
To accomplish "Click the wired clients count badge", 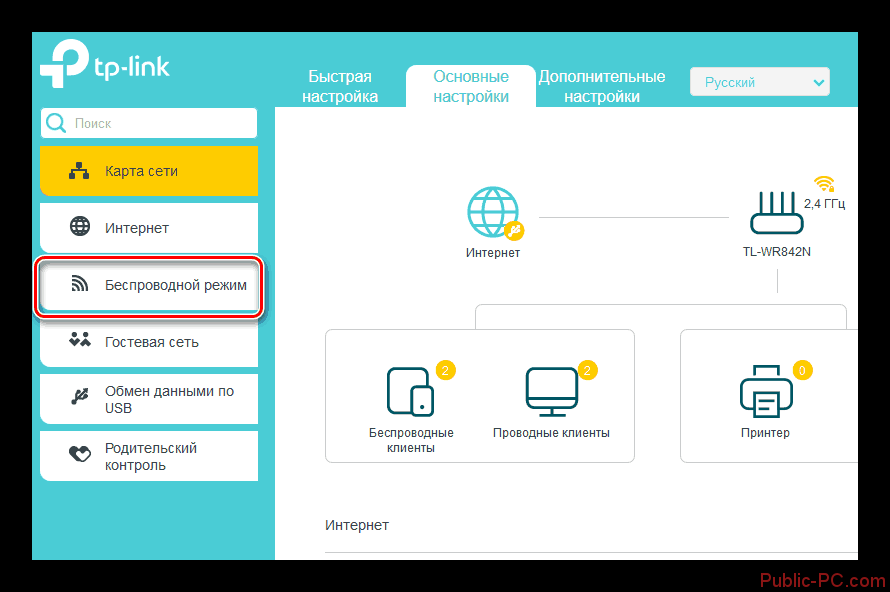I will 587,370.
